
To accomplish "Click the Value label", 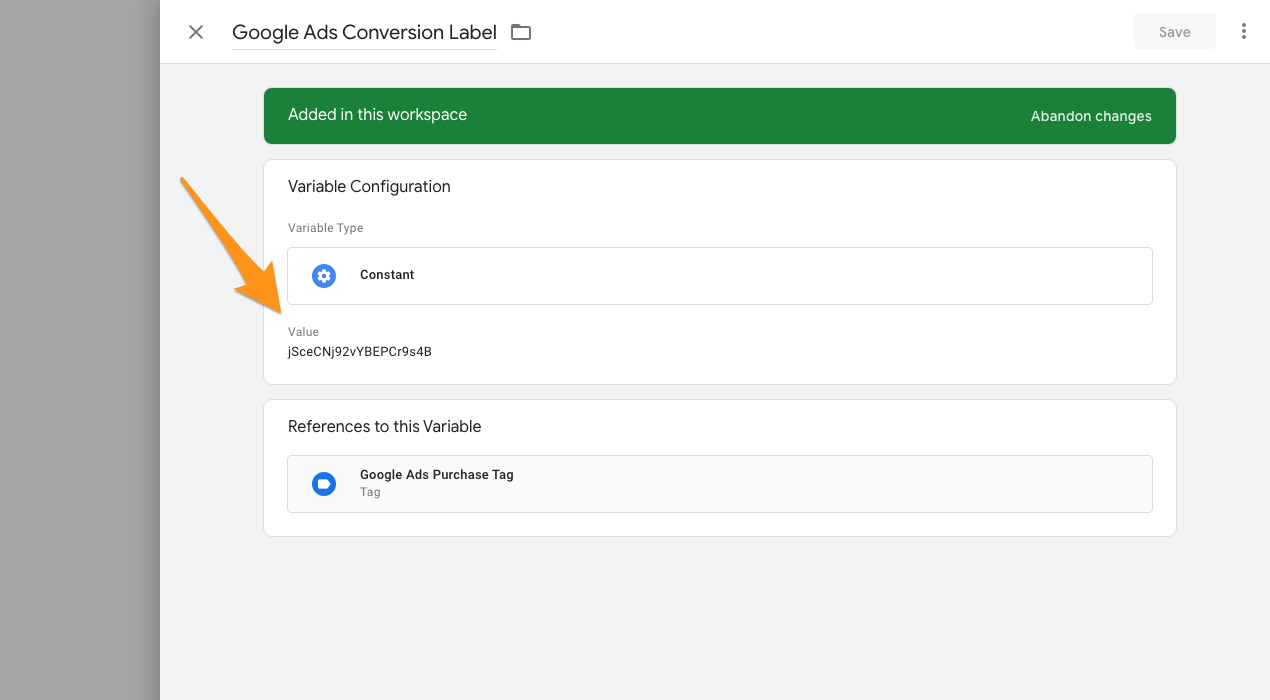I will tap(303, 332).
